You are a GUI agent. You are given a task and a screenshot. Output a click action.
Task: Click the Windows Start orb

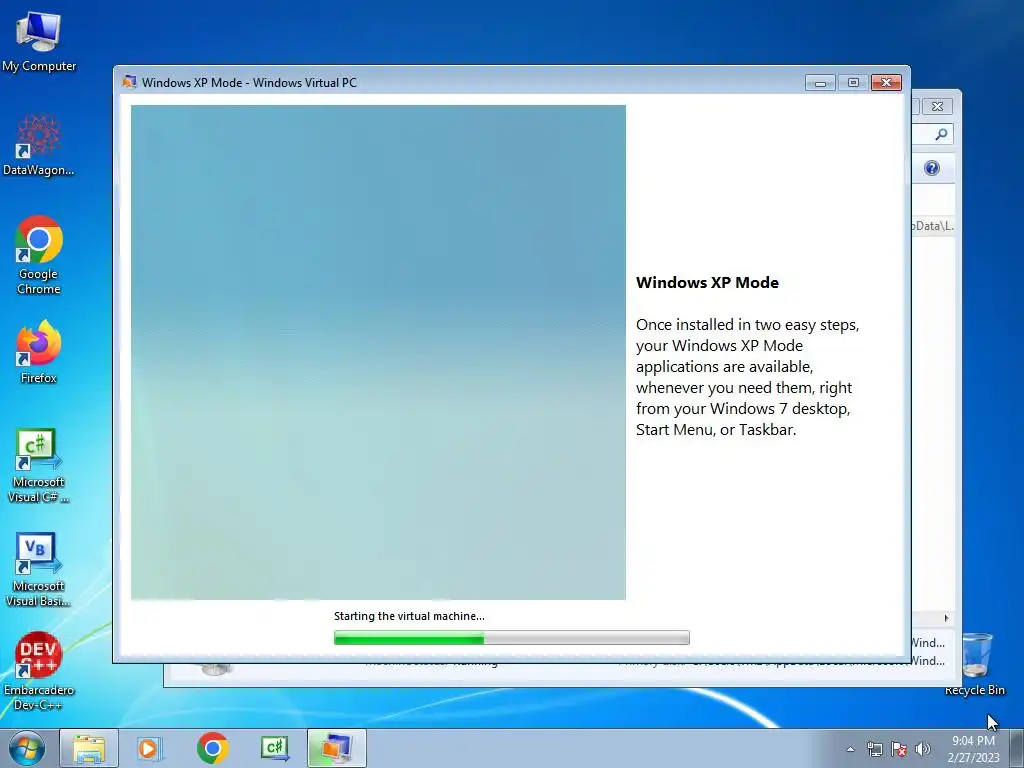pyautogui.click(x=27, y=748)
